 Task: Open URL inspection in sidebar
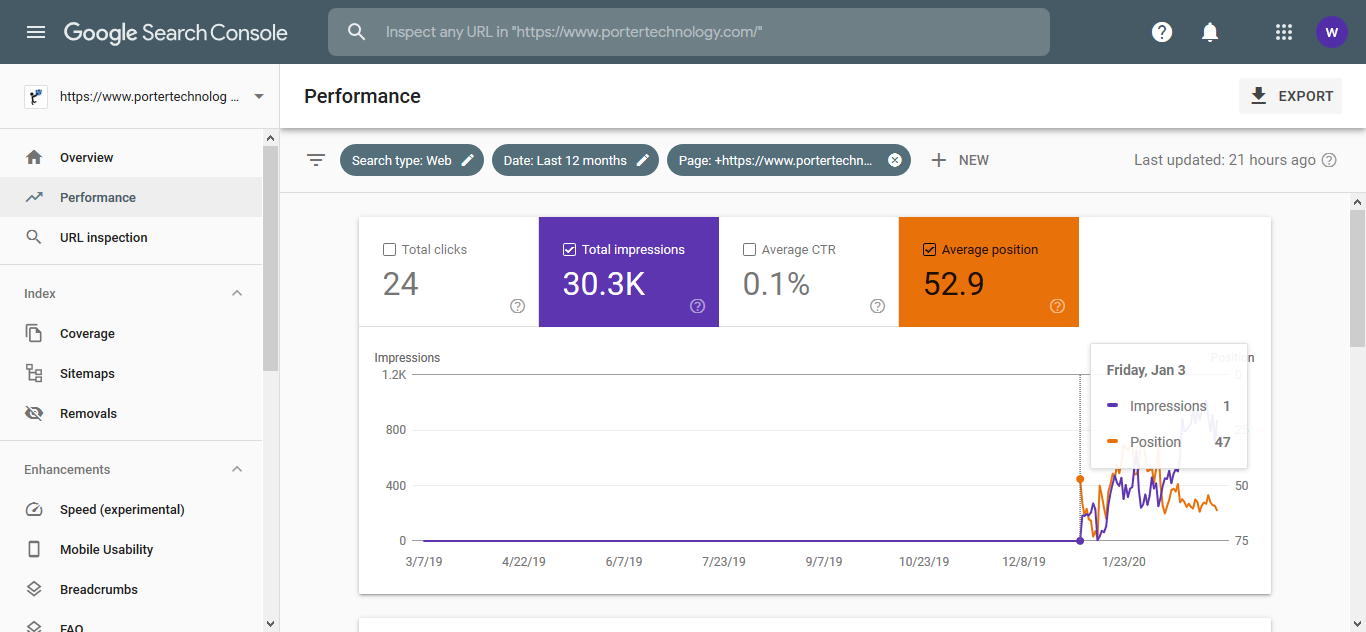[131, 237]
